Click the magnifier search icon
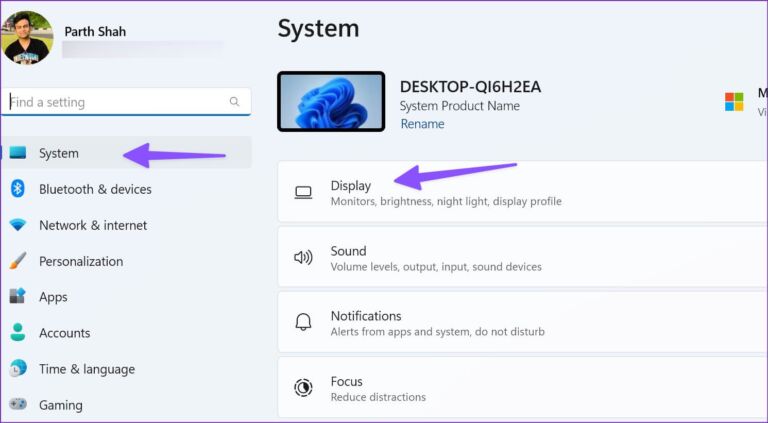This screenshot has height=423, width=768. point(235,101)
